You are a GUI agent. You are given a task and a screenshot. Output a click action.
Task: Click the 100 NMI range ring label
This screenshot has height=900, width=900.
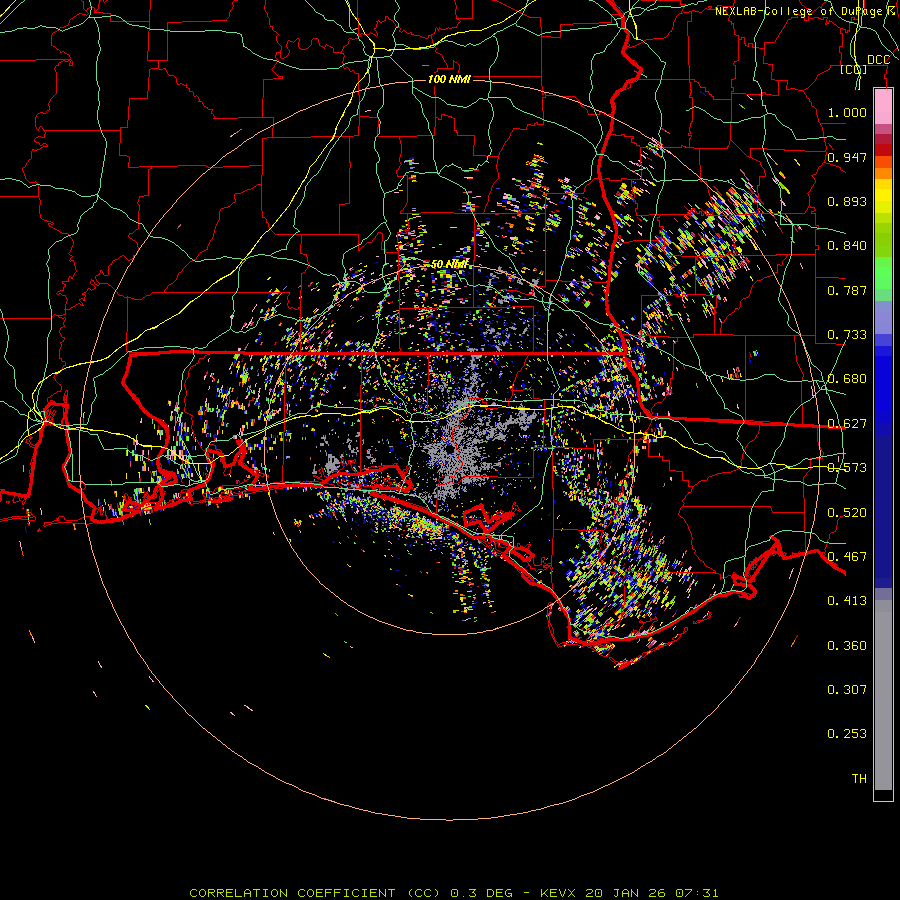tap(449, 79)
